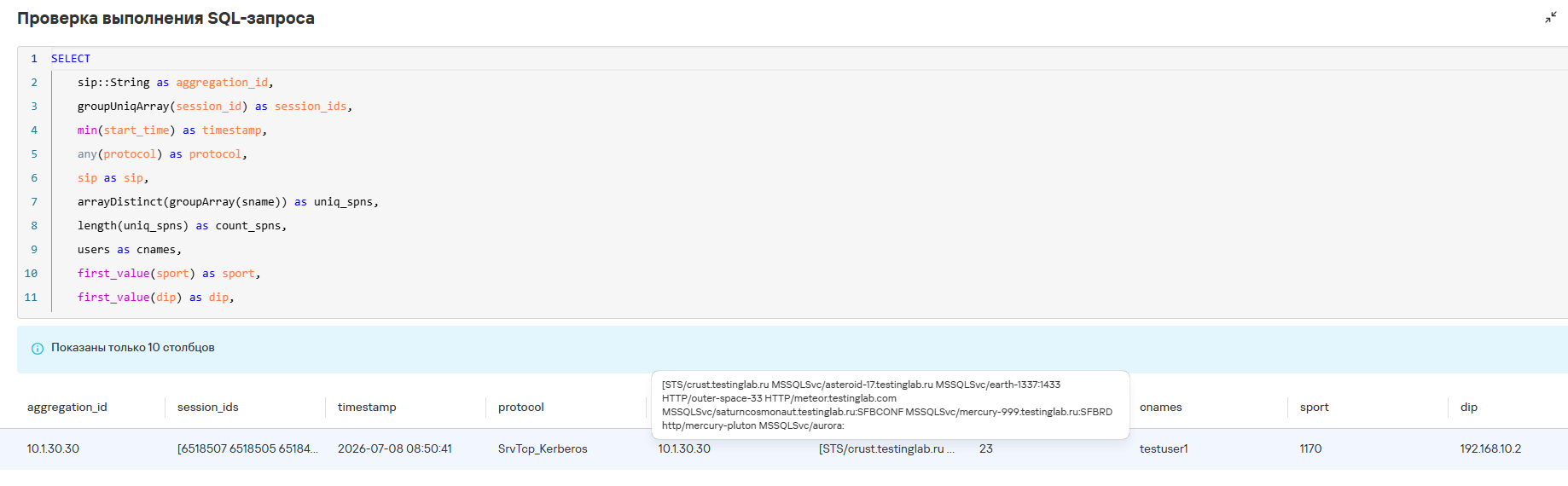Image resolution: width=1568 pixels, height=486 pixels.
Task: Select the aggregation_id column header
Action: (67, 408)
